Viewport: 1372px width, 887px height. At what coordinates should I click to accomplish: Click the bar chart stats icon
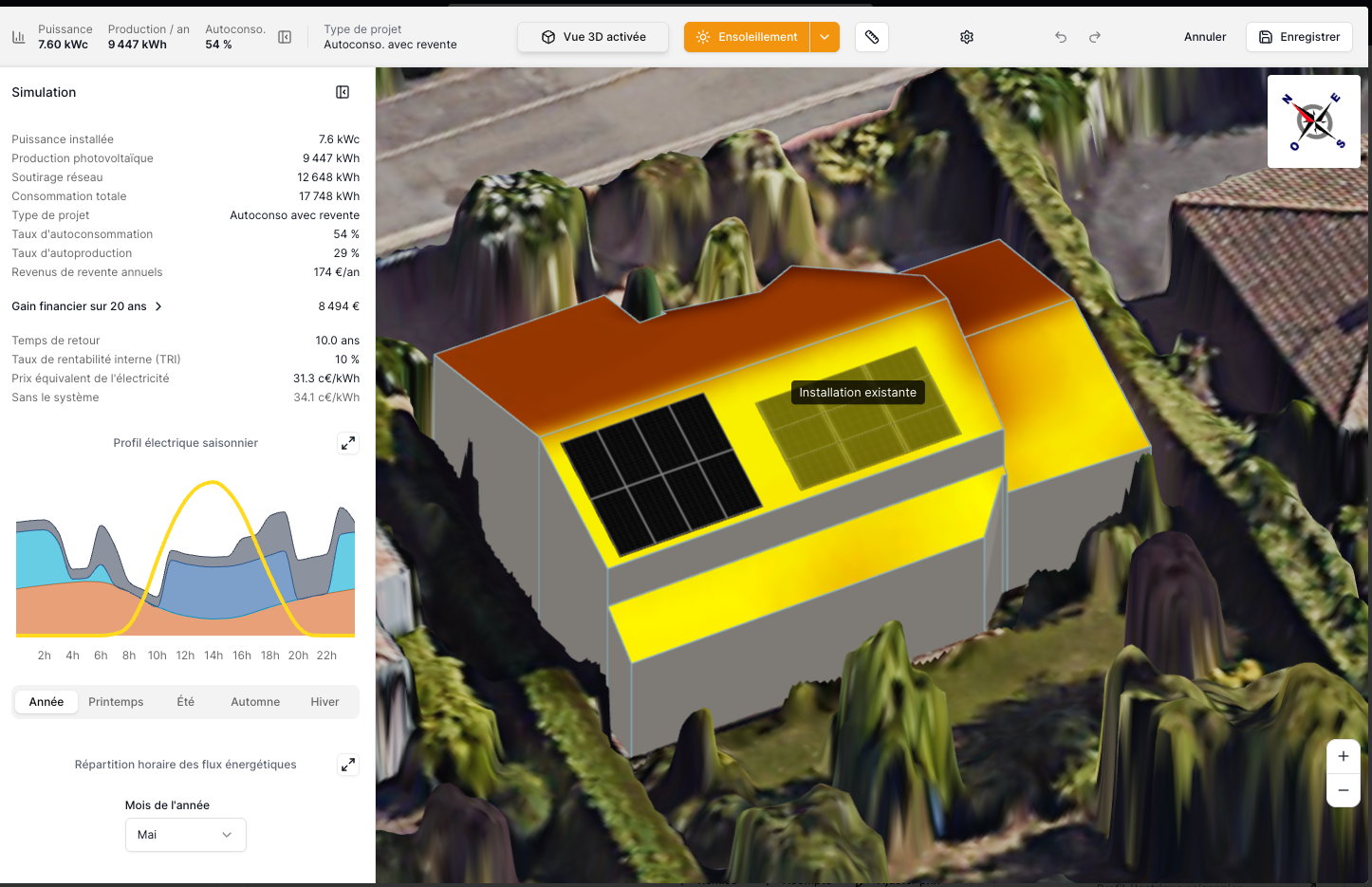coord(19,37)
